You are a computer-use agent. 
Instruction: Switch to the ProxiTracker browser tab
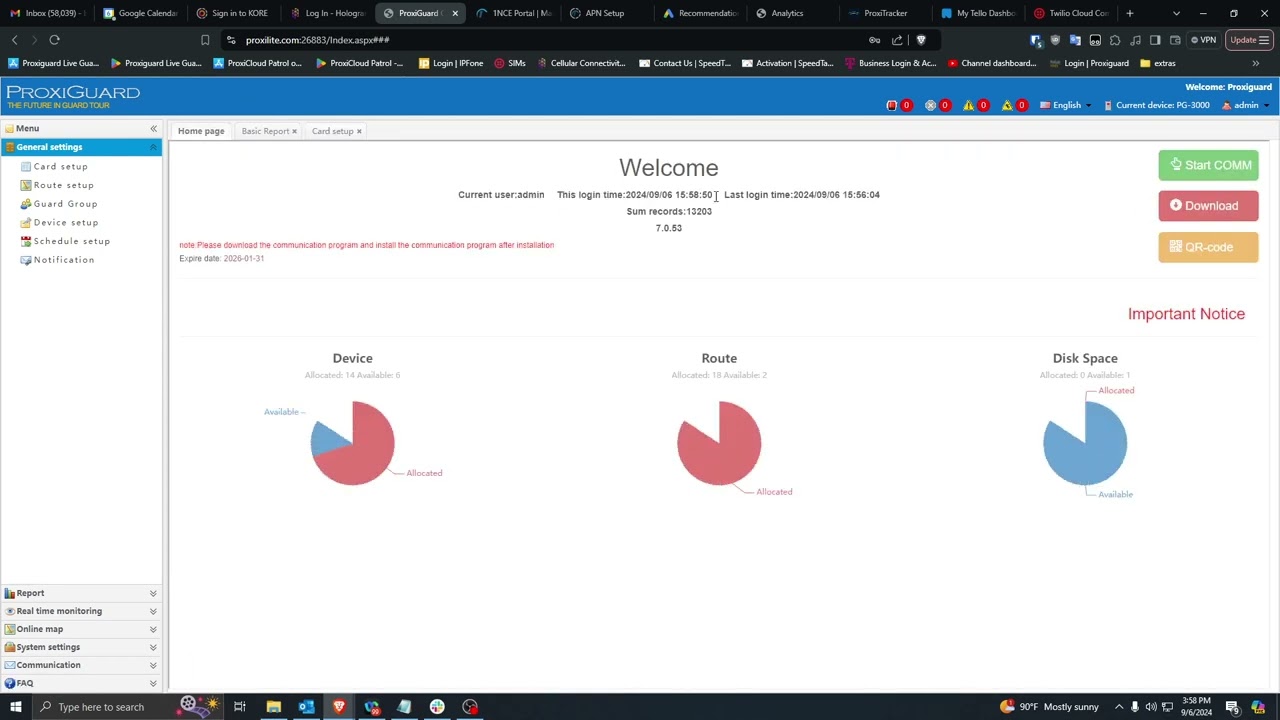(885, 13)
